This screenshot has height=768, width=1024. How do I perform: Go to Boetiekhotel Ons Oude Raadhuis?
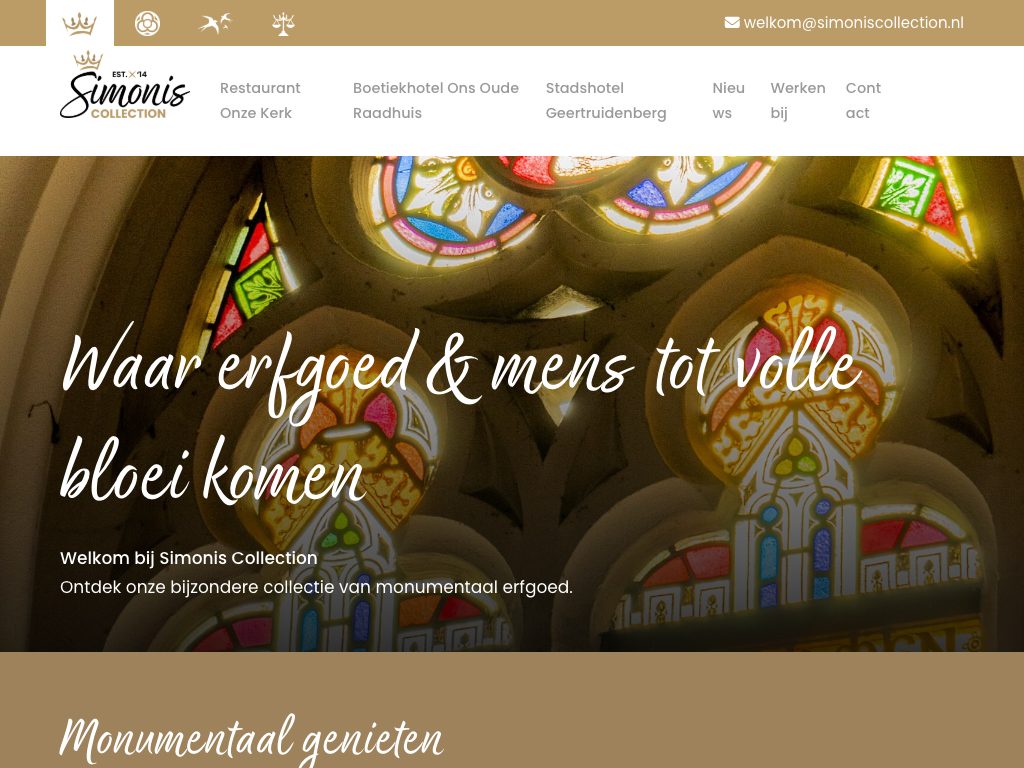point(436,101)
